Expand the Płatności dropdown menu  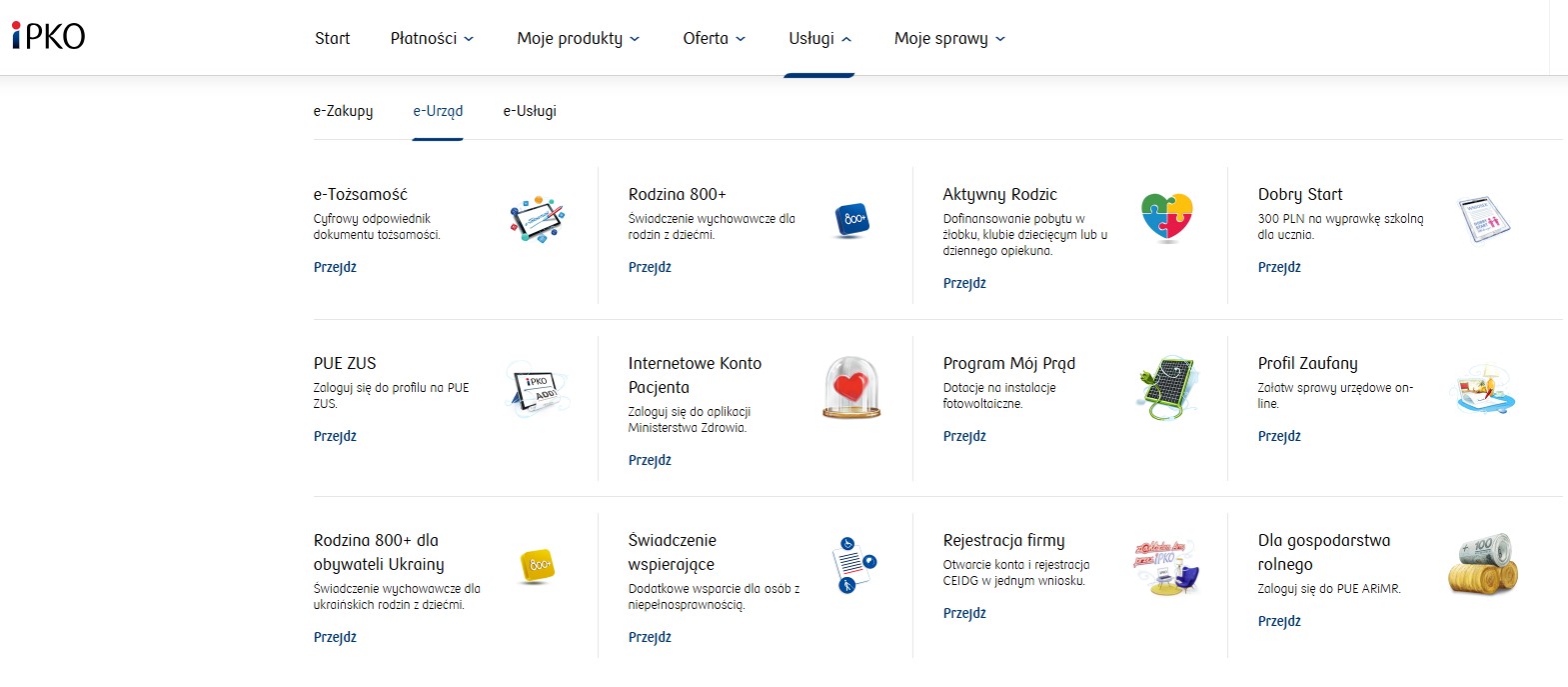tap(432, 38)
